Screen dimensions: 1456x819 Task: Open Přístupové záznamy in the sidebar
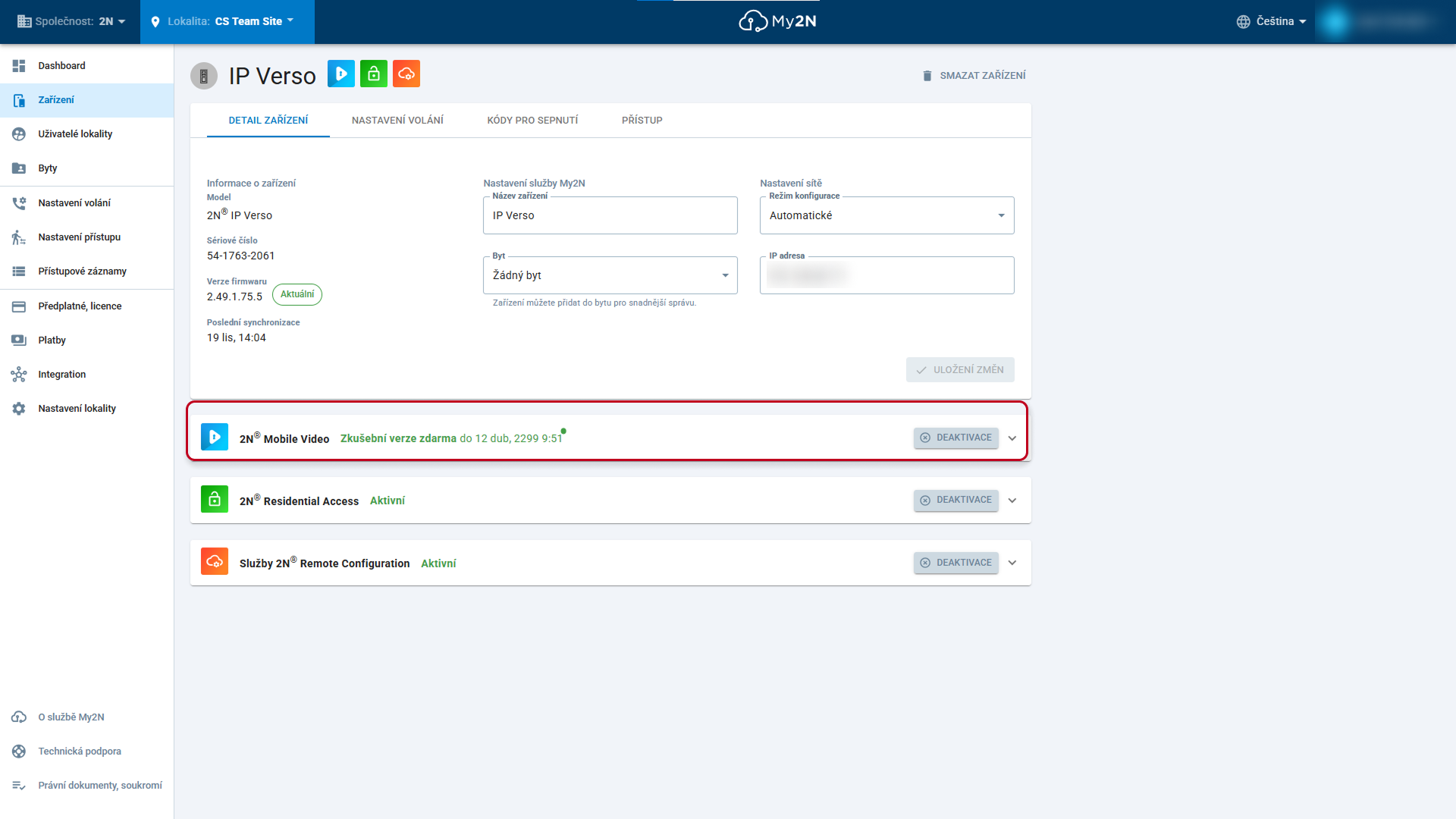click(86, 271)
